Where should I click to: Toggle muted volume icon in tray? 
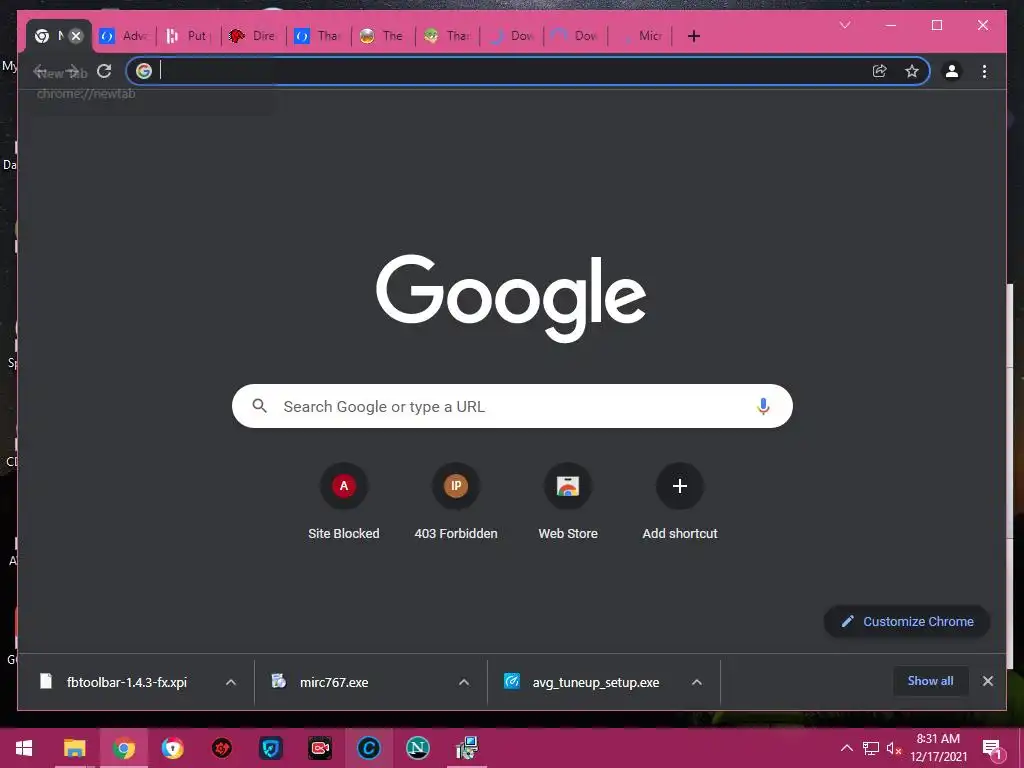click(894, 748)
